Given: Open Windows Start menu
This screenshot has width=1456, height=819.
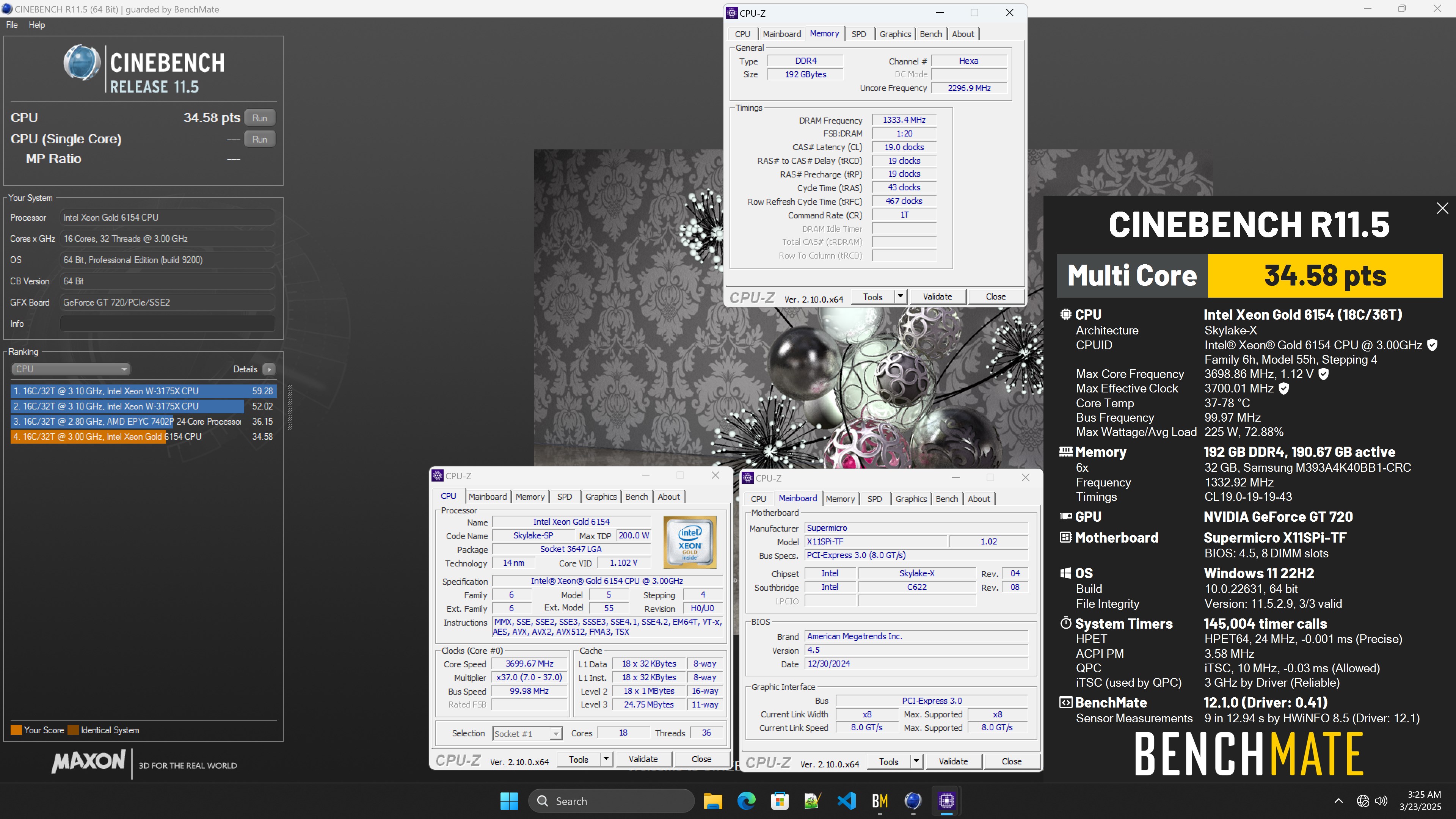Looking at the screenshot, I should [x=509, y=801].
